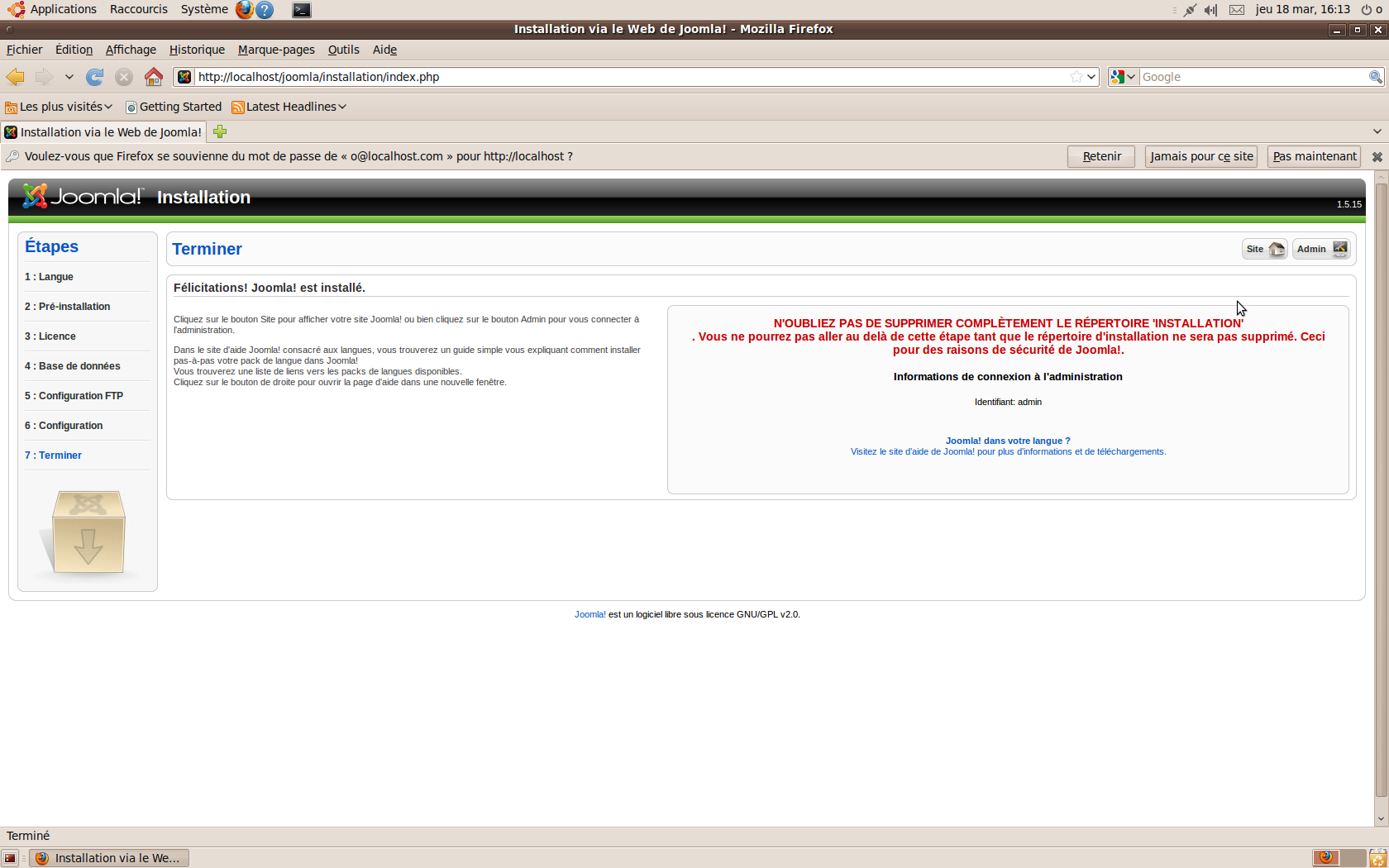Click the Admin button to log in
Image resolution: width=1389 pixels, height=868 pixels.
click(x=1321, y=249)
